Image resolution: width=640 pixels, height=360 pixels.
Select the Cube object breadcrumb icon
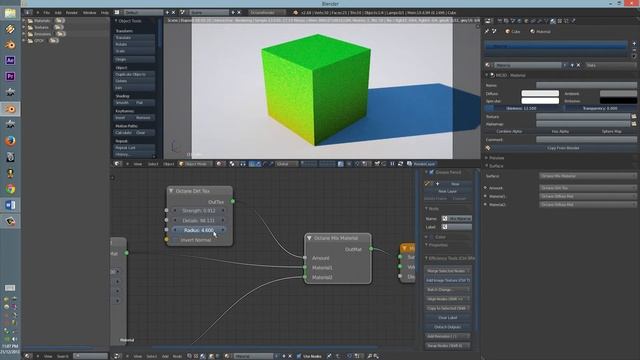[x=508, y=31]
